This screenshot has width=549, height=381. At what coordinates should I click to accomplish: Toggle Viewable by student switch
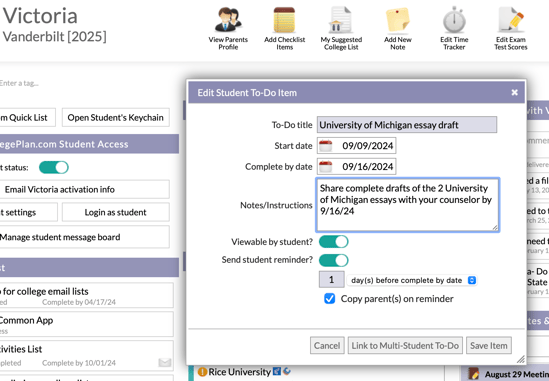(334, 242)
